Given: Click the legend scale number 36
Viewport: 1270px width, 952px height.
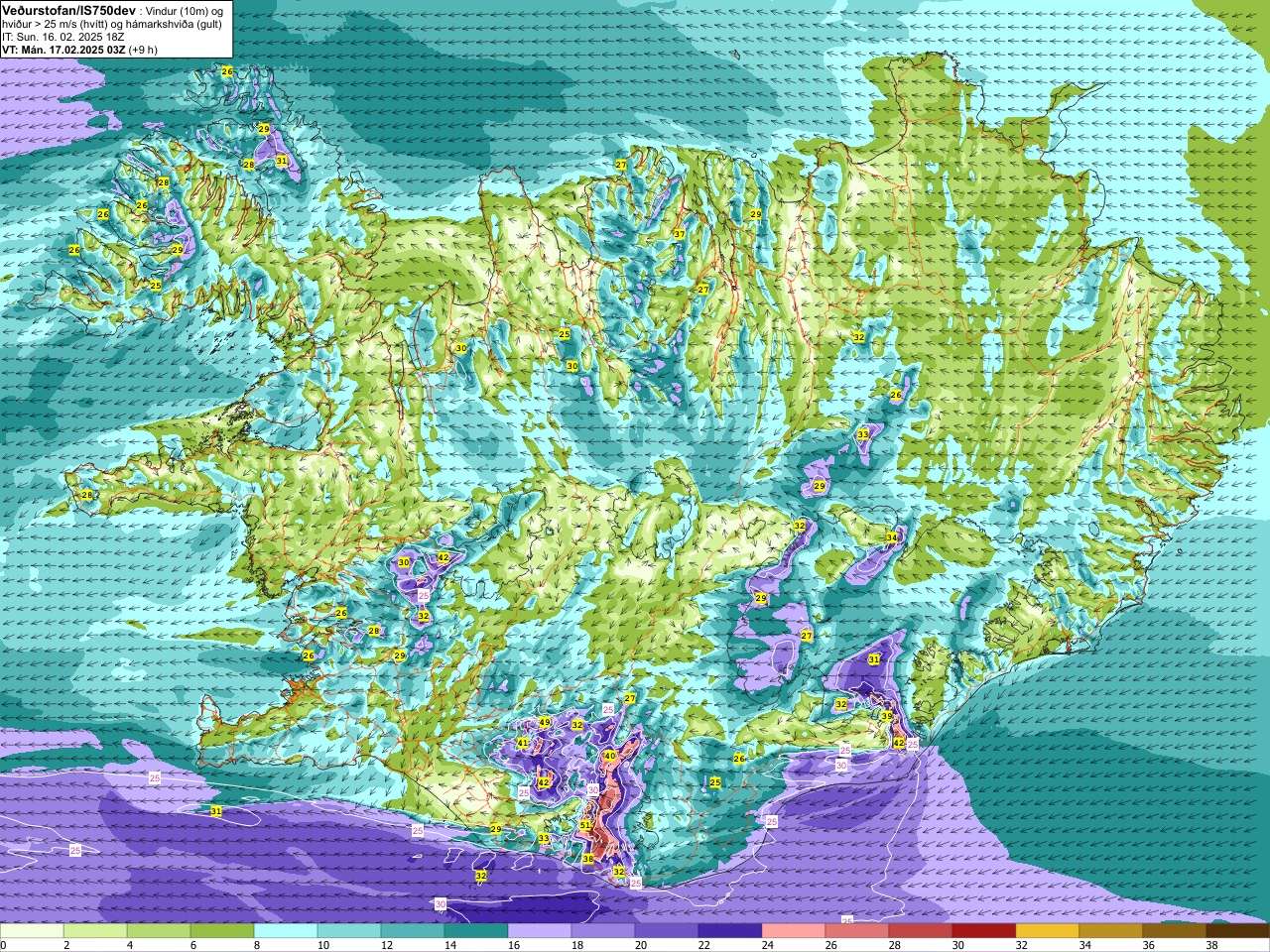Looking at the screenshot, I should 1148,945.
